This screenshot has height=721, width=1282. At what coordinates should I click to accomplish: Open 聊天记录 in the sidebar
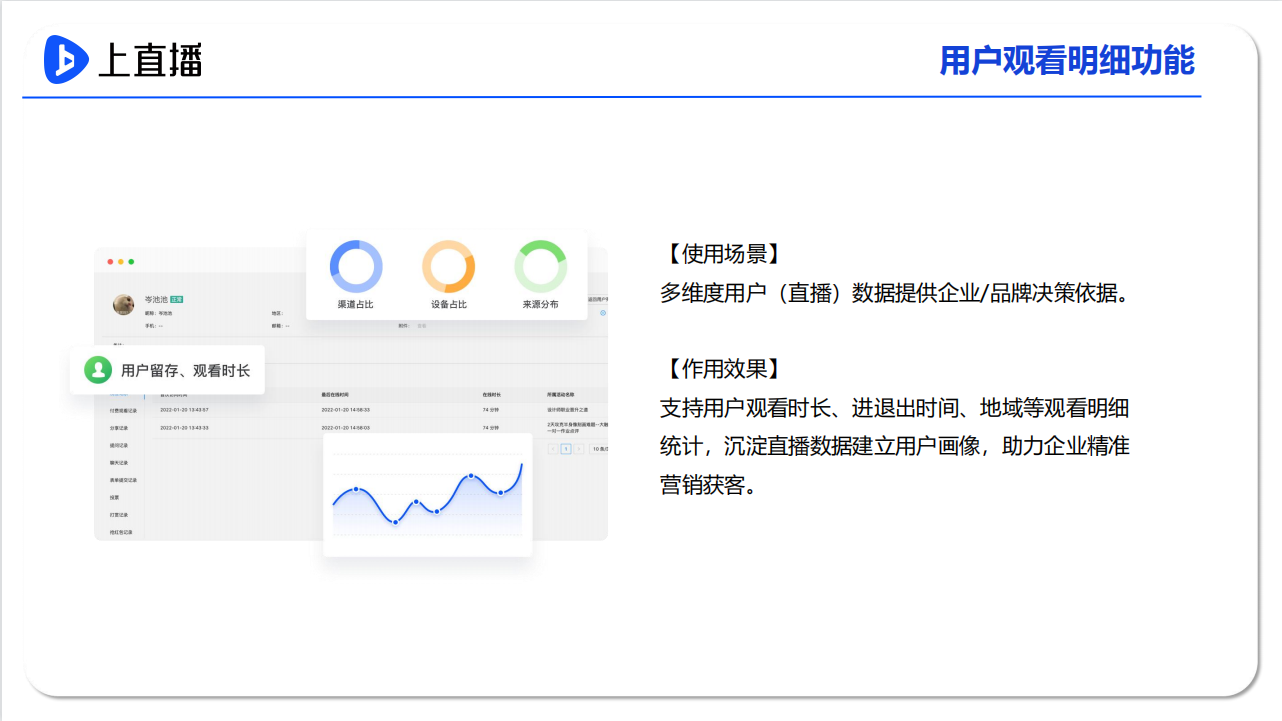click(x=119, y=463)
